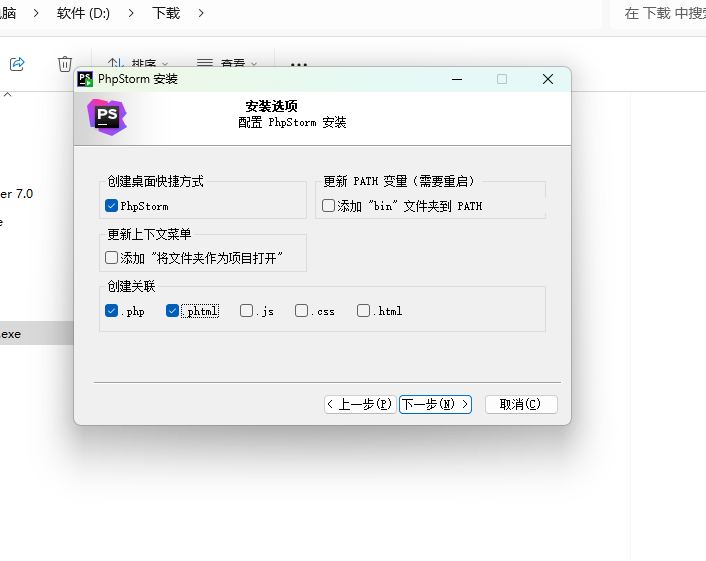Click the delete trash icon in Explorer

[x=65, y=64]
